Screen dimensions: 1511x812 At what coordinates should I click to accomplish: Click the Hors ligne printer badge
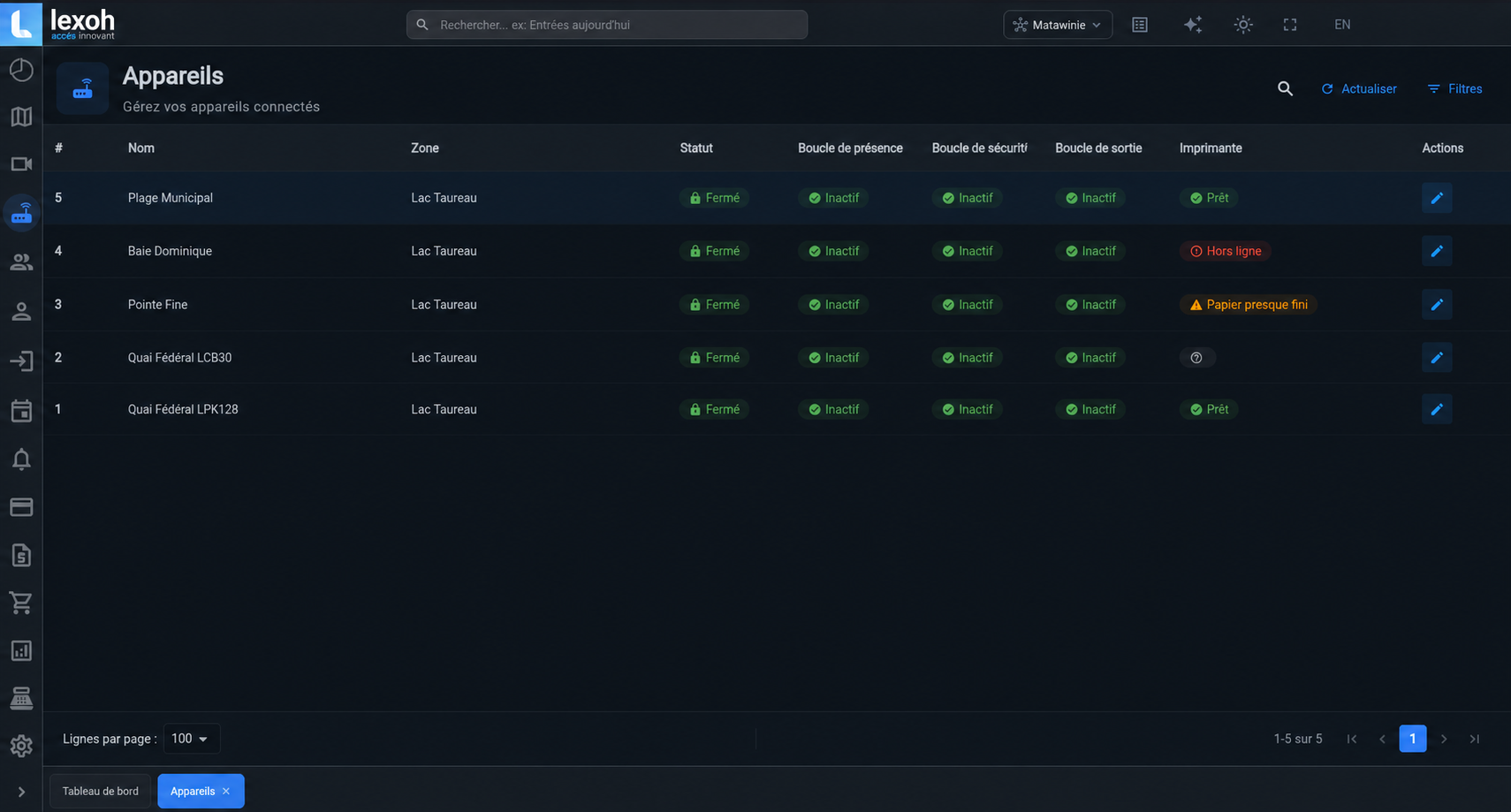click(1226, 251)
